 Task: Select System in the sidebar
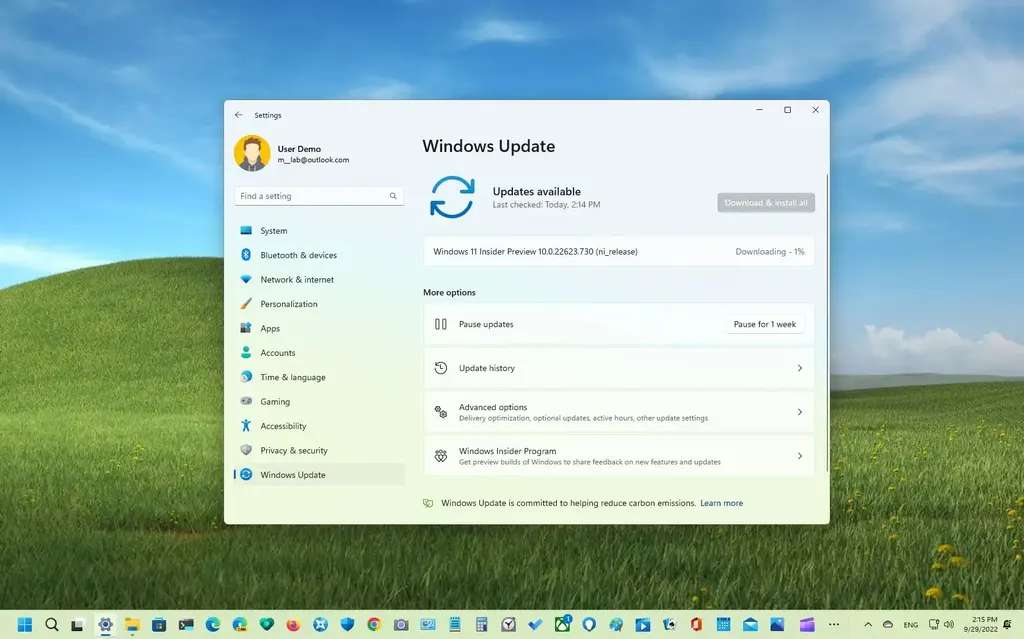click(x=273, y=231)
